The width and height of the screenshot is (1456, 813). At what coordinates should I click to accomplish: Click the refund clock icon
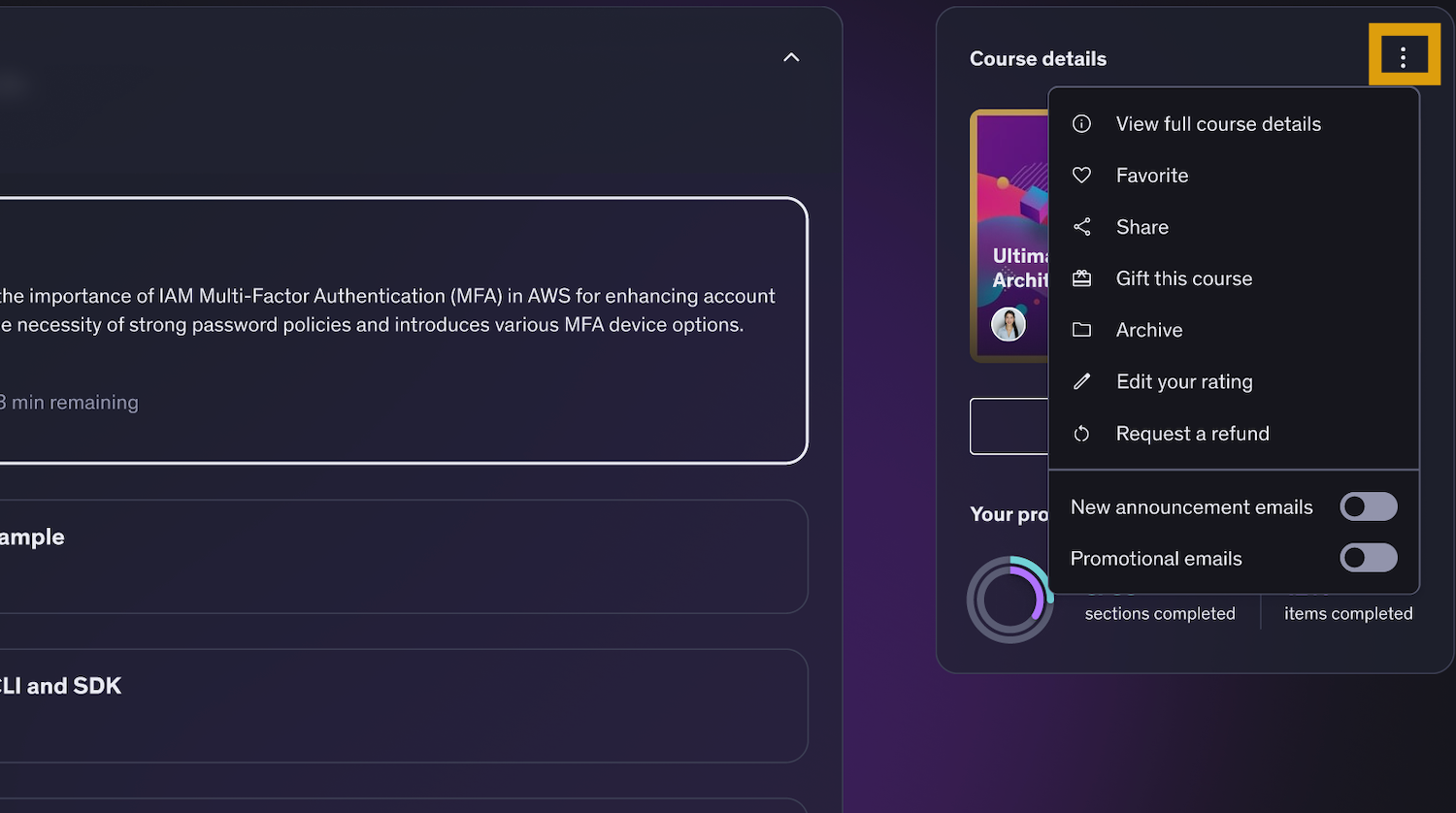click(x=1082, y=434)
